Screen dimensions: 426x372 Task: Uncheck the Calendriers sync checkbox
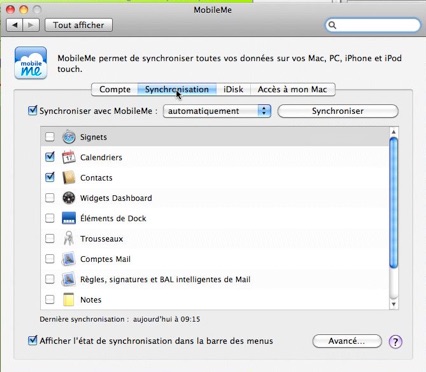50,156
